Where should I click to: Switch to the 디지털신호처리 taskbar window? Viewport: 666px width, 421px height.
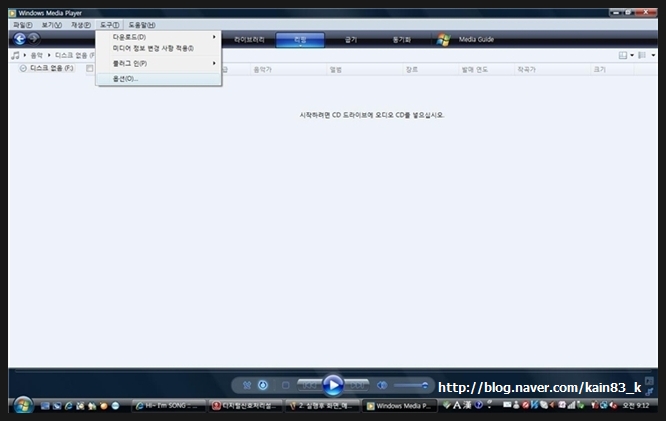(x=246, y=406)
